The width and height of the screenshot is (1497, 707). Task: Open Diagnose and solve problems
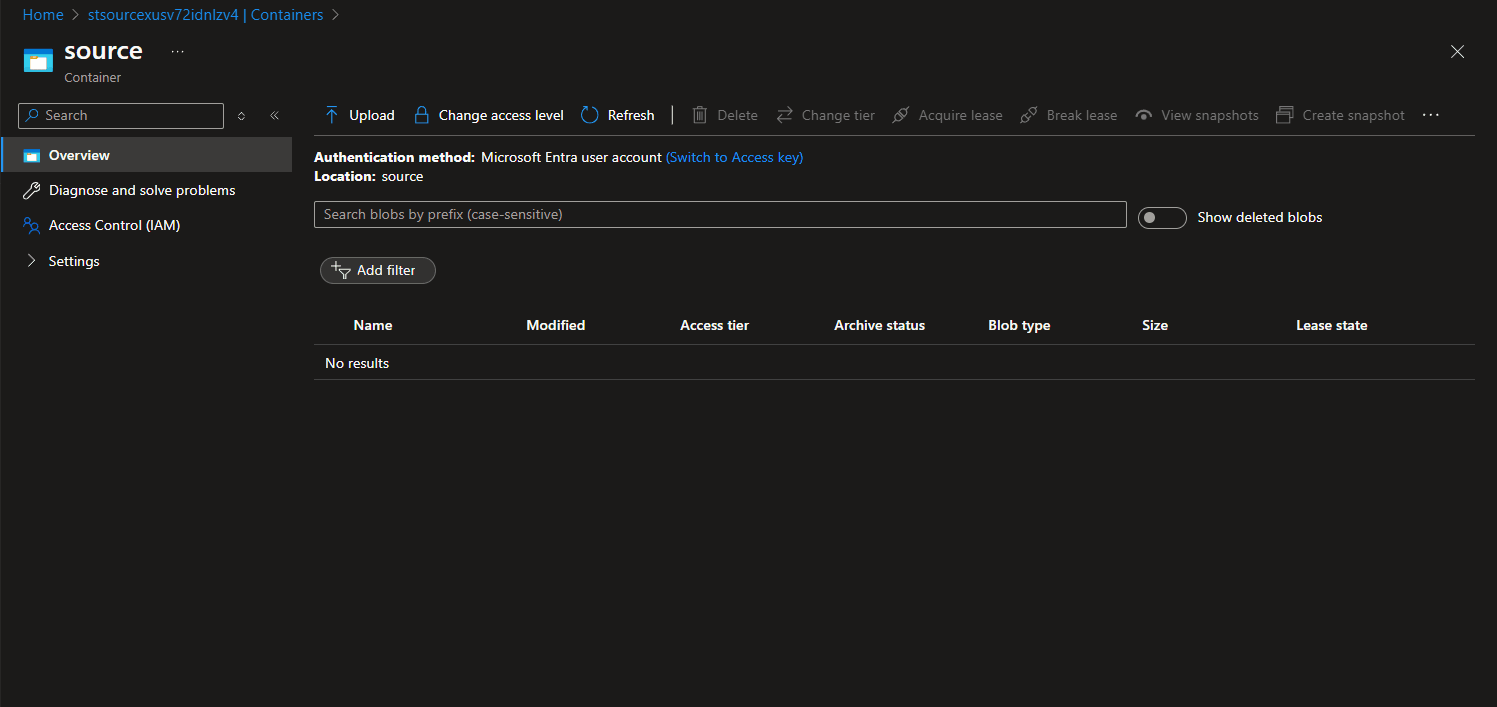pos(142,190)
